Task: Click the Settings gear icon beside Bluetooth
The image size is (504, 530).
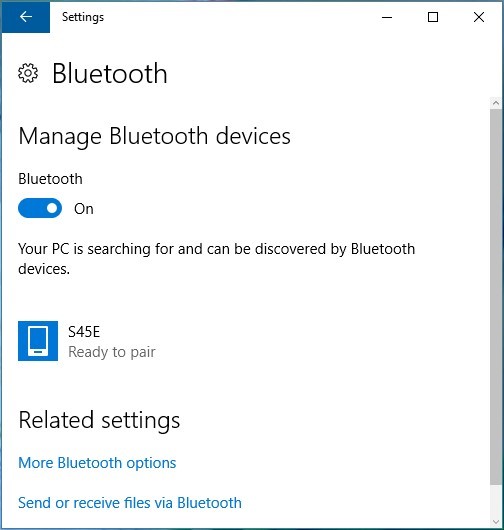Action: pos(28,73)
